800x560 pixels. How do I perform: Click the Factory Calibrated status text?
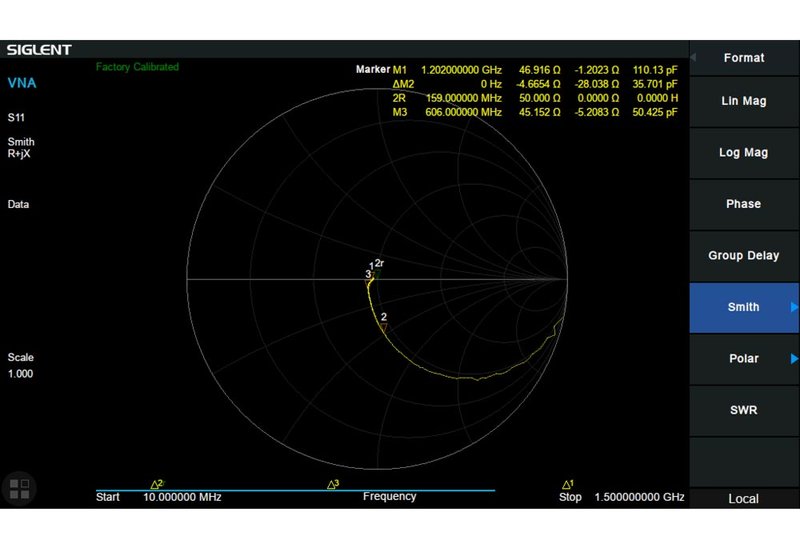[137, 67]
